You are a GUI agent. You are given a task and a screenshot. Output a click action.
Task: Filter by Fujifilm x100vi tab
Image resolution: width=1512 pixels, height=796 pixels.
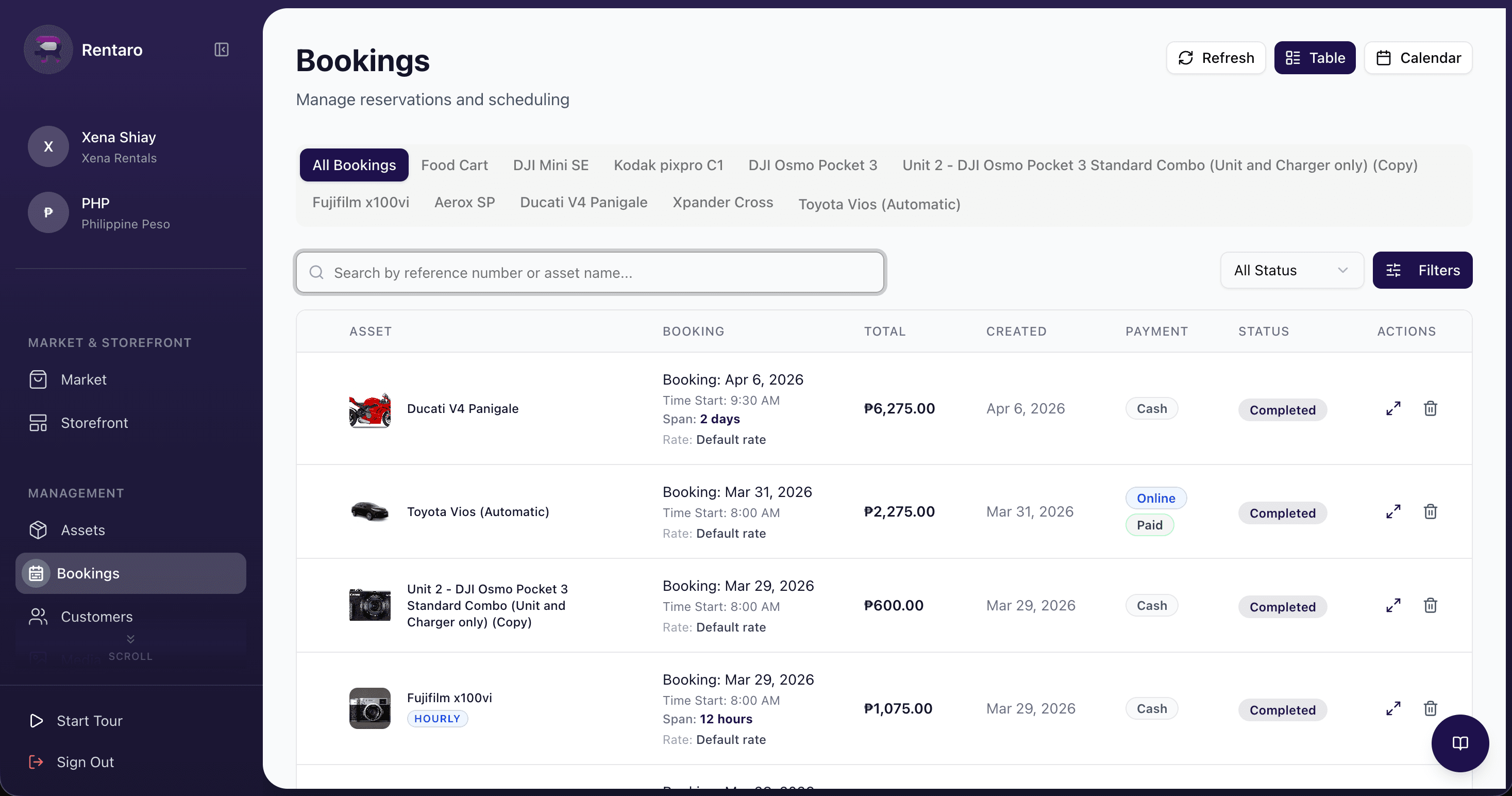(360, 202)
